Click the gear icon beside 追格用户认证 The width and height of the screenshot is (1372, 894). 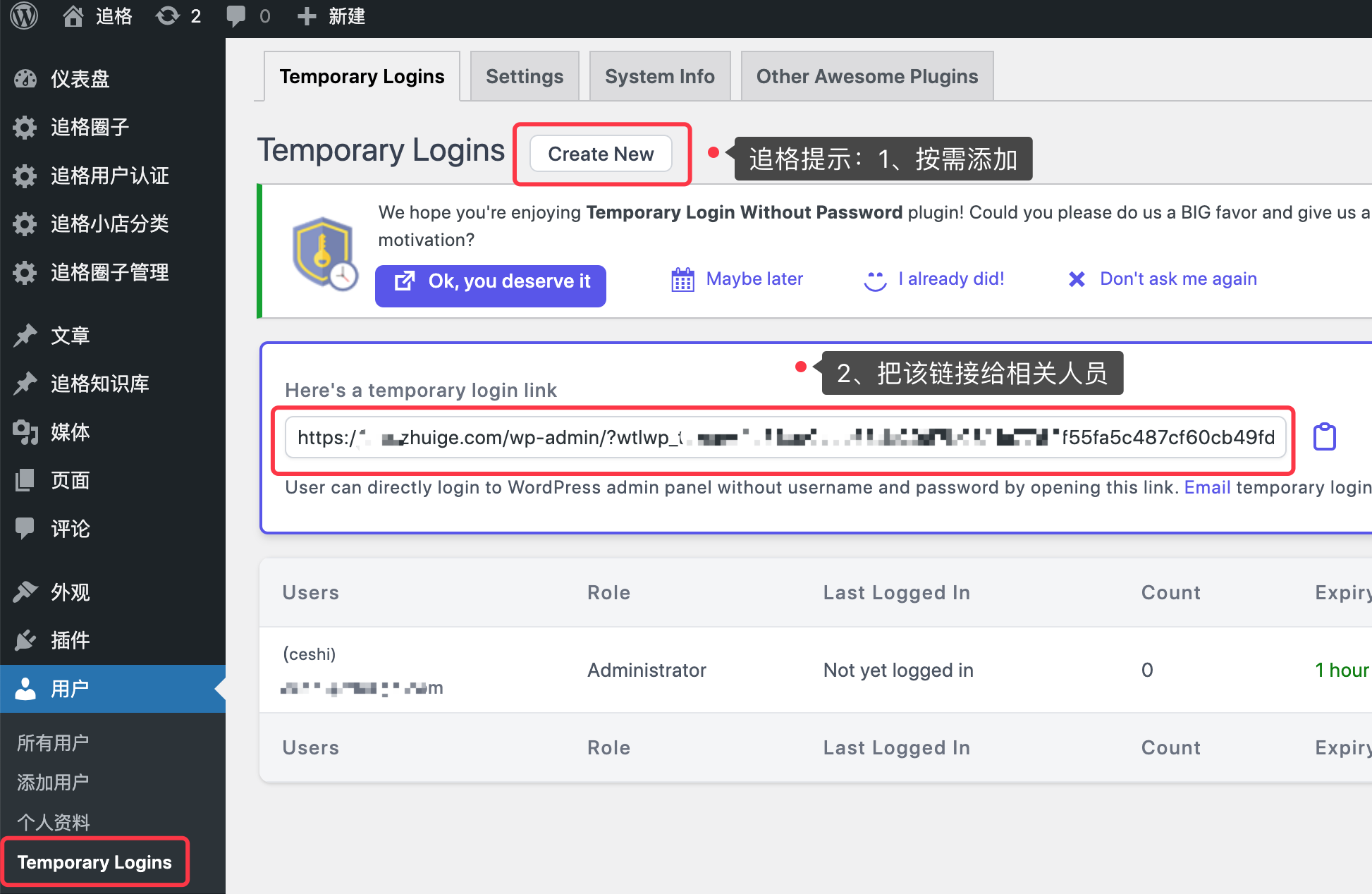(25, 176)
